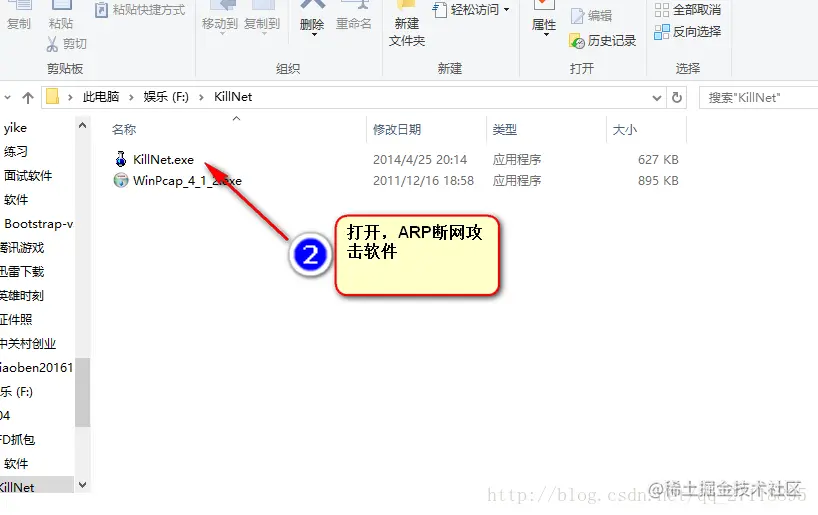Select FD抓包 in the navigation pane

[x=18, y=440]
